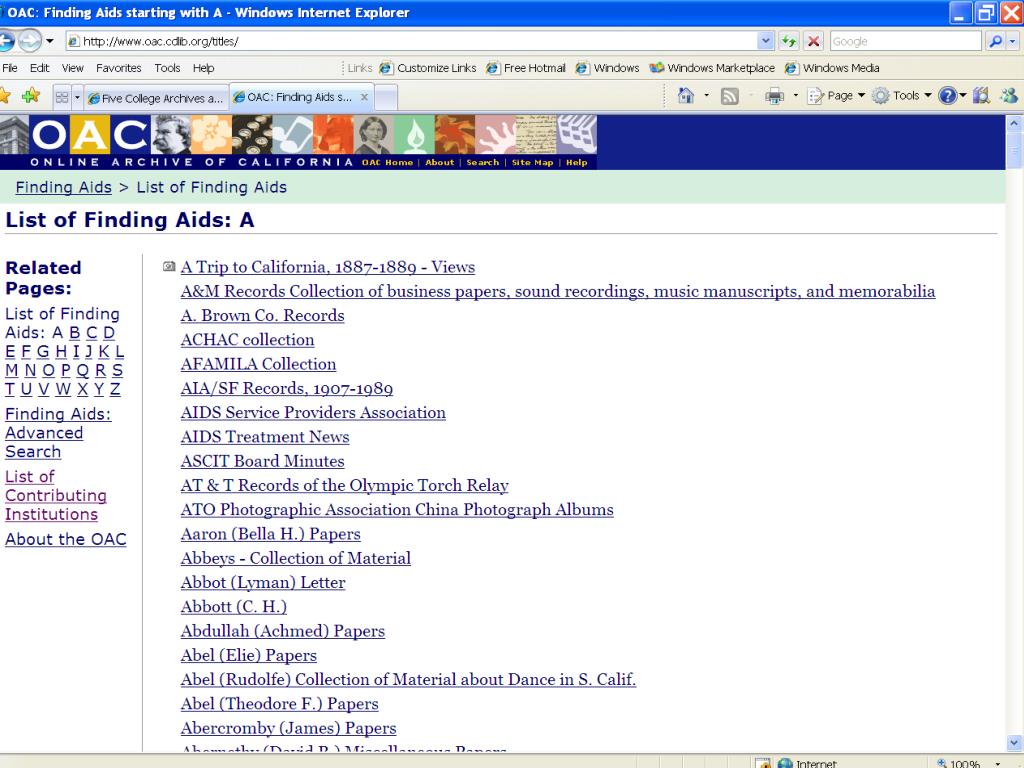The height and width of the screenshot is (768, 1024).
Task: Click the browser Forward arrow button
Action: pos(29,41)
